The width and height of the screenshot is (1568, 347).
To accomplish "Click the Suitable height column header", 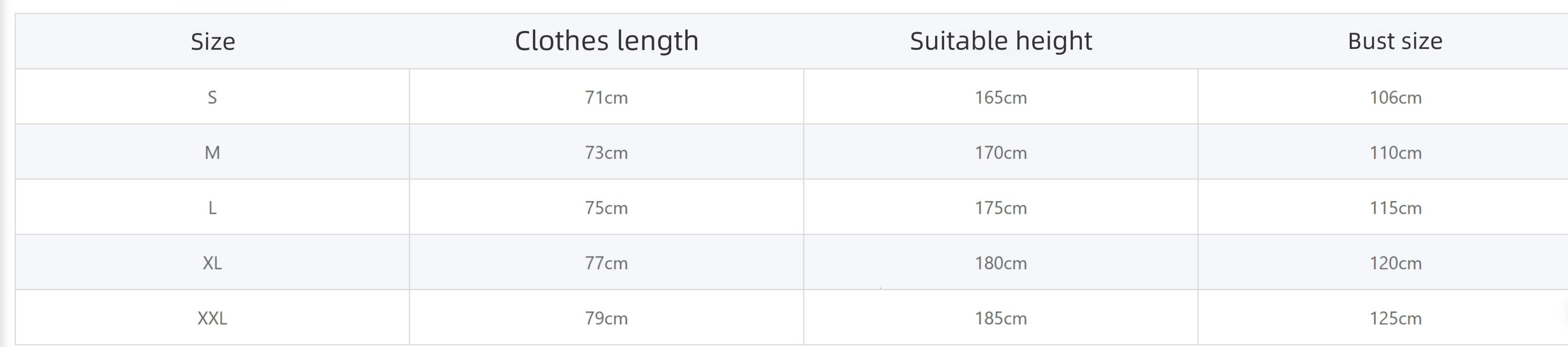I will pyautogui.click(x=1001, y=41).
